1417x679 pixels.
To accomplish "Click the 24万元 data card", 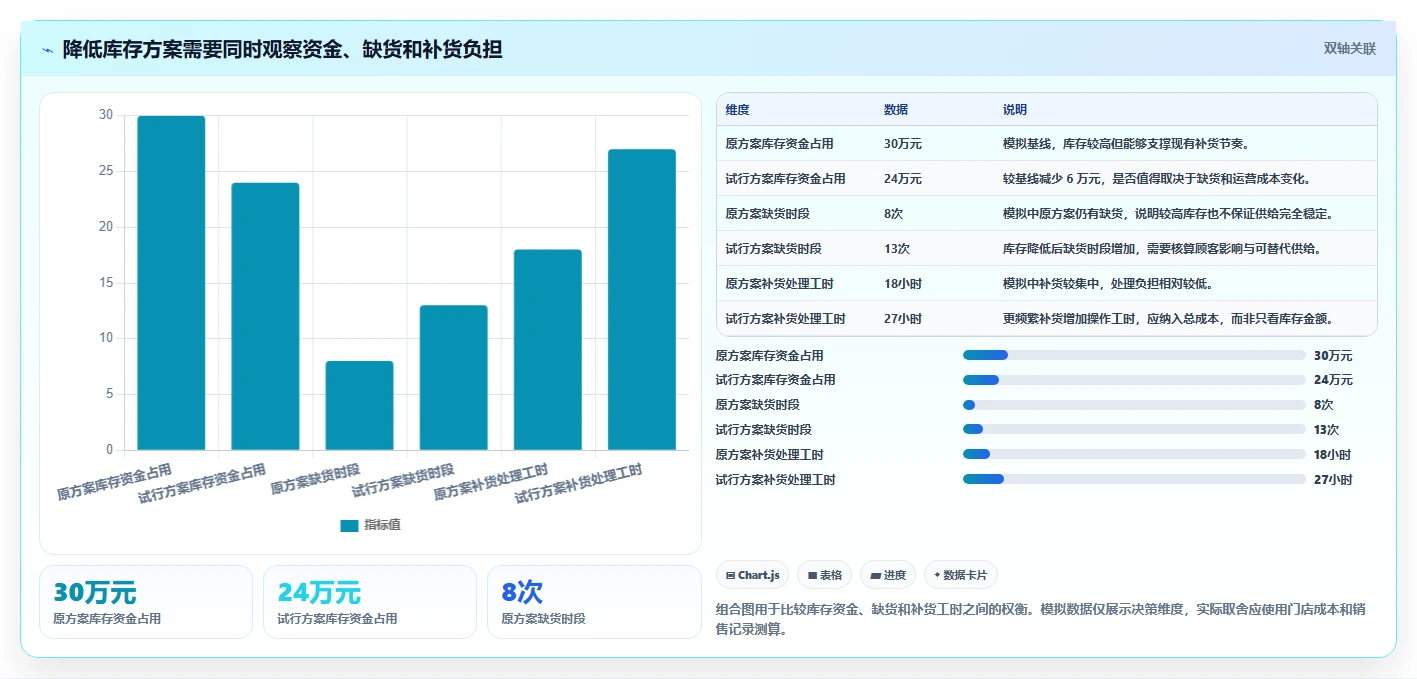I will [370, 602].
